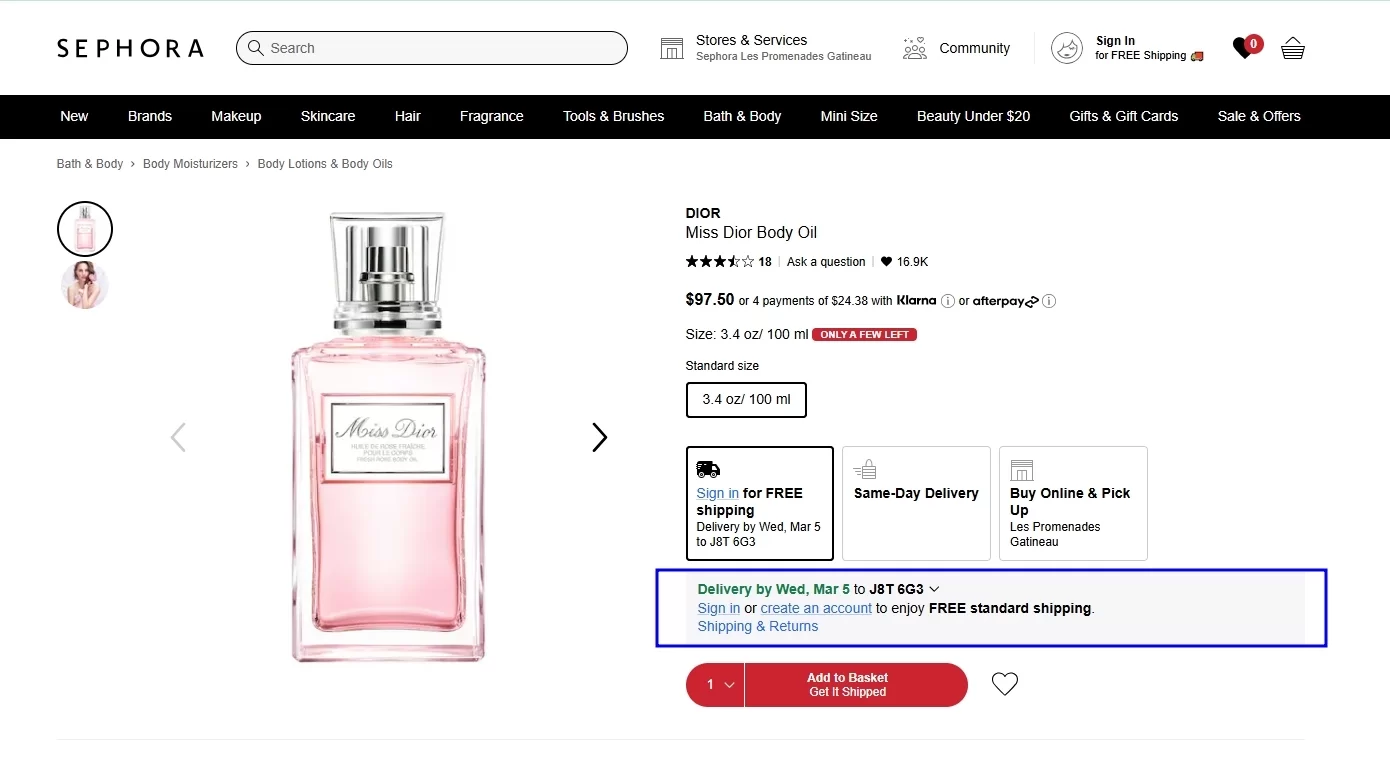The height and width of the screenshot is (761, 1390).
Task: Click the Sign In profile avatar icon
Action: 1067,48
